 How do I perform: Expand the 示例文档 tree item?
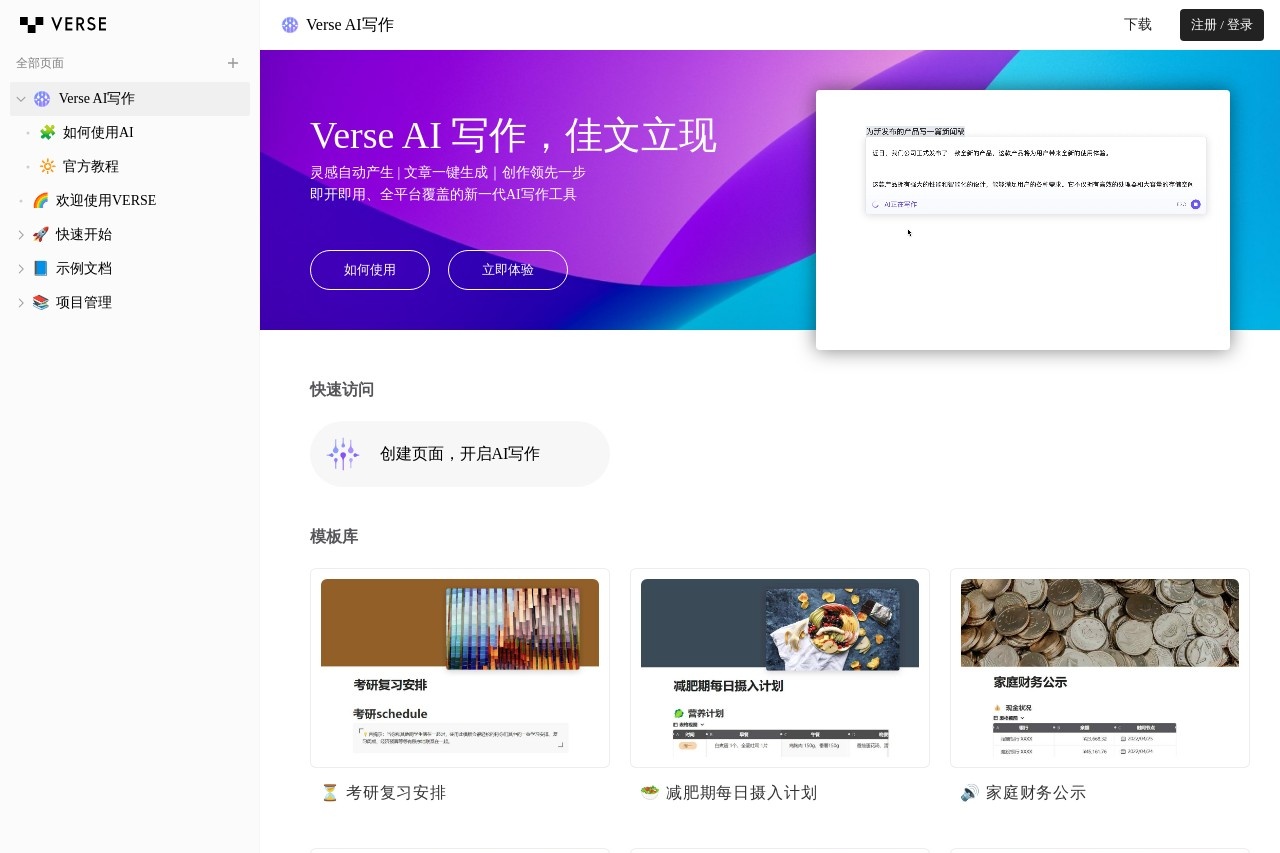21,269
